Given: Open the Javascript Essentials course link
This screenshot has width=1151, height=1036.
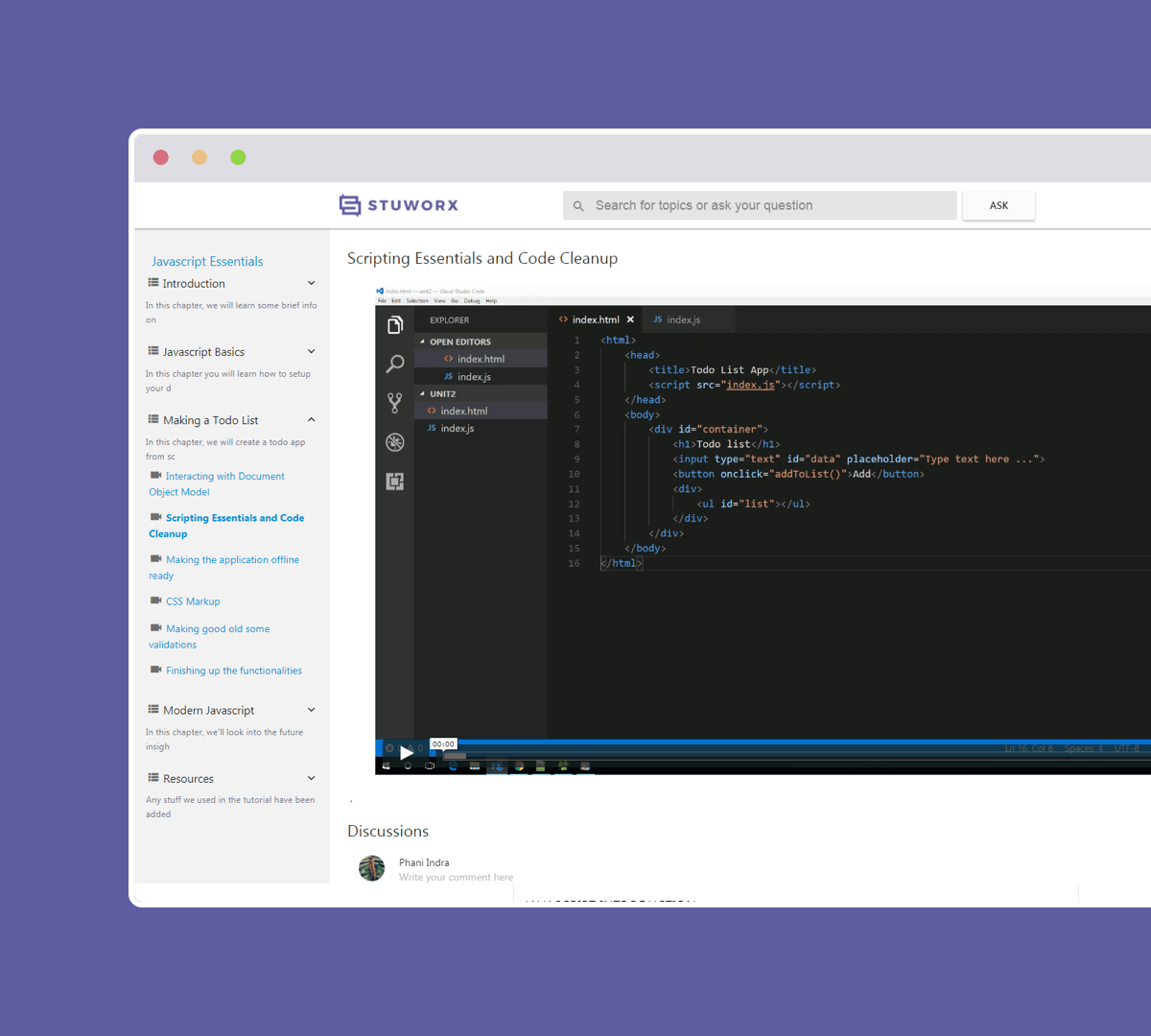Looking at the screenshot, I should [207, 261].
